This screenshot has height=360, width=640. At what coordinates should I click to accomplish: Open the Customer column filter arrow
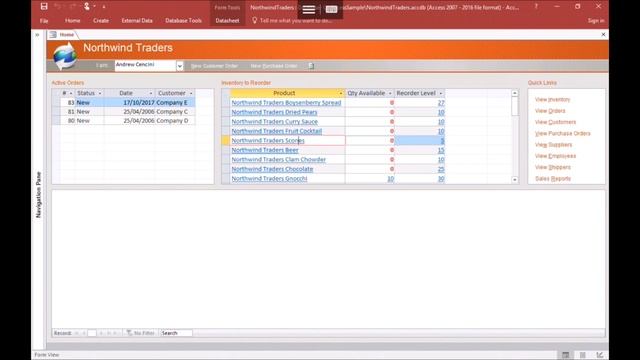point(191,93)
